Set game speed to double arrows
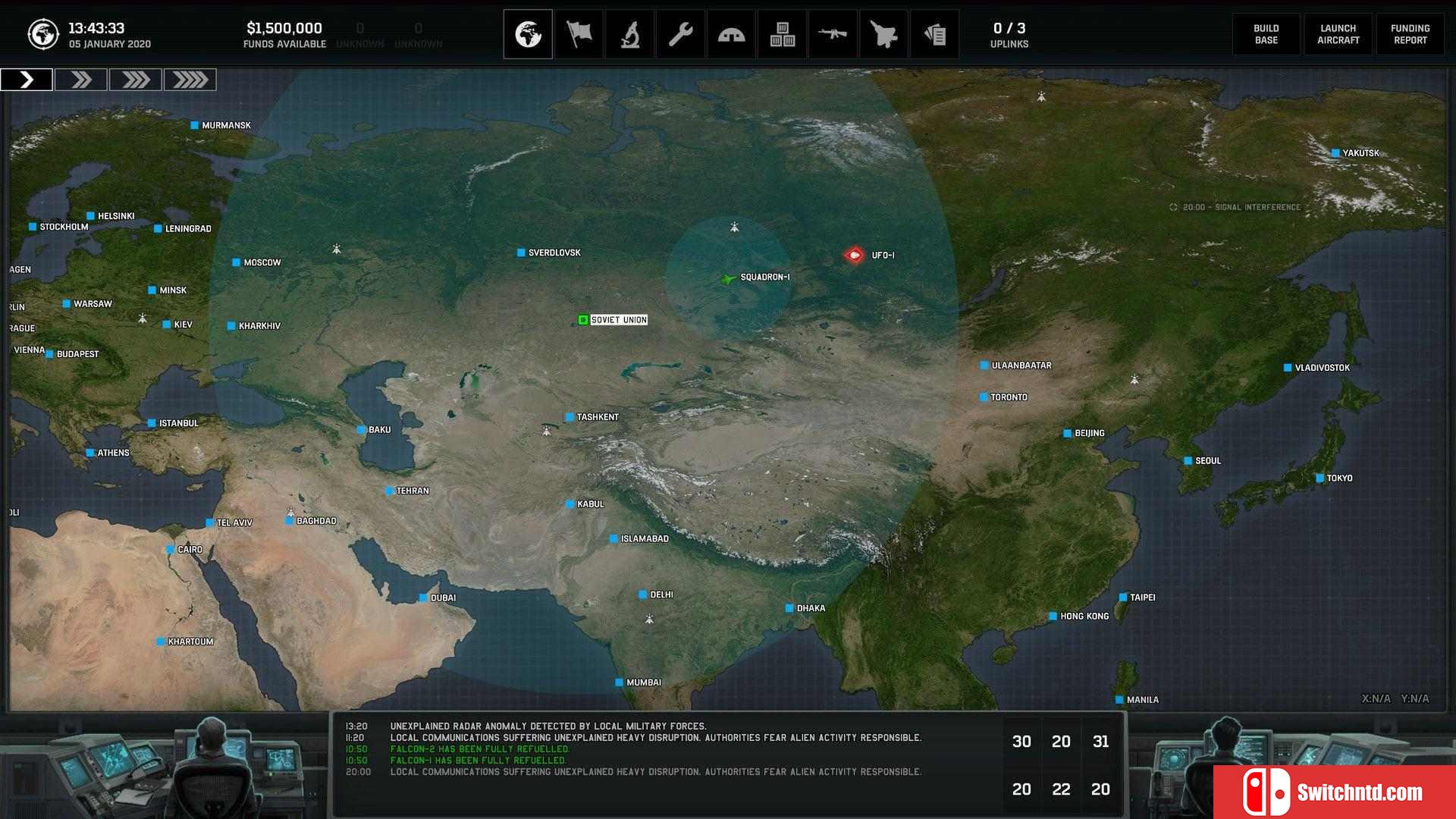1456x819 pixels. pyautogui.click(x=81, y=80)
